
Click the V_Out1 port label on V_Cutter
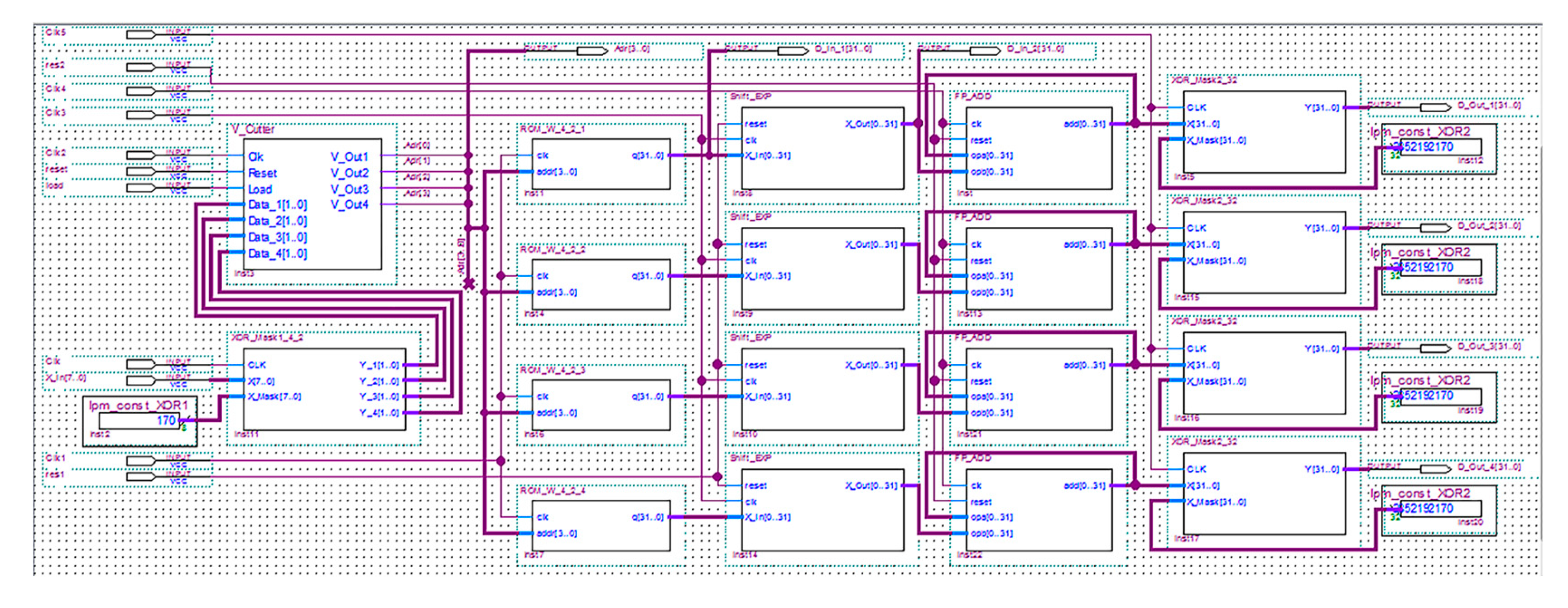349,157
